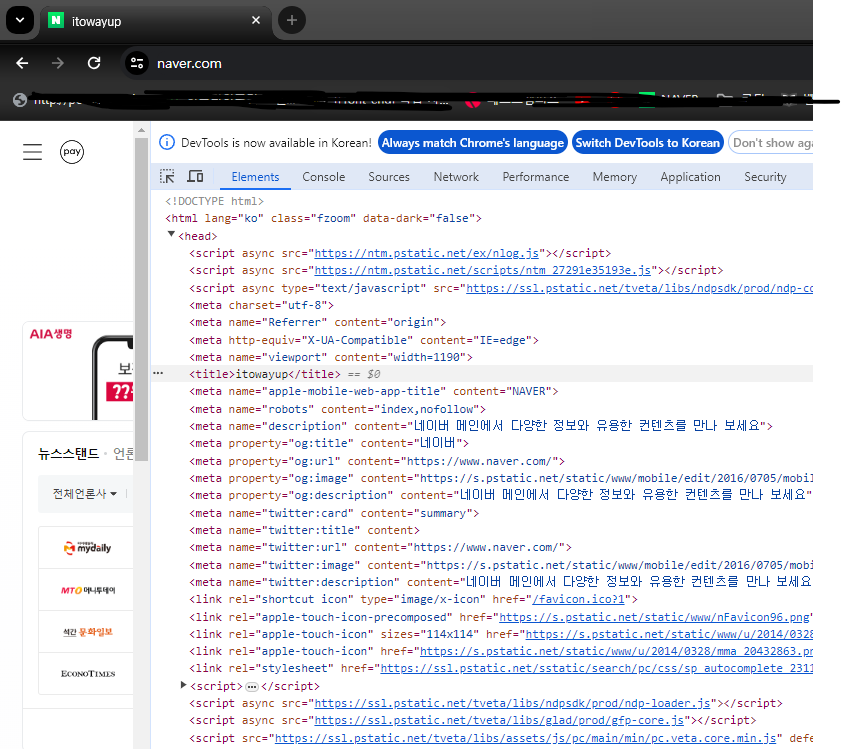Open the favicon.ico?1 href link
Image resolution: width=841 pixels, height=749 pixels.
click(578, 599)
